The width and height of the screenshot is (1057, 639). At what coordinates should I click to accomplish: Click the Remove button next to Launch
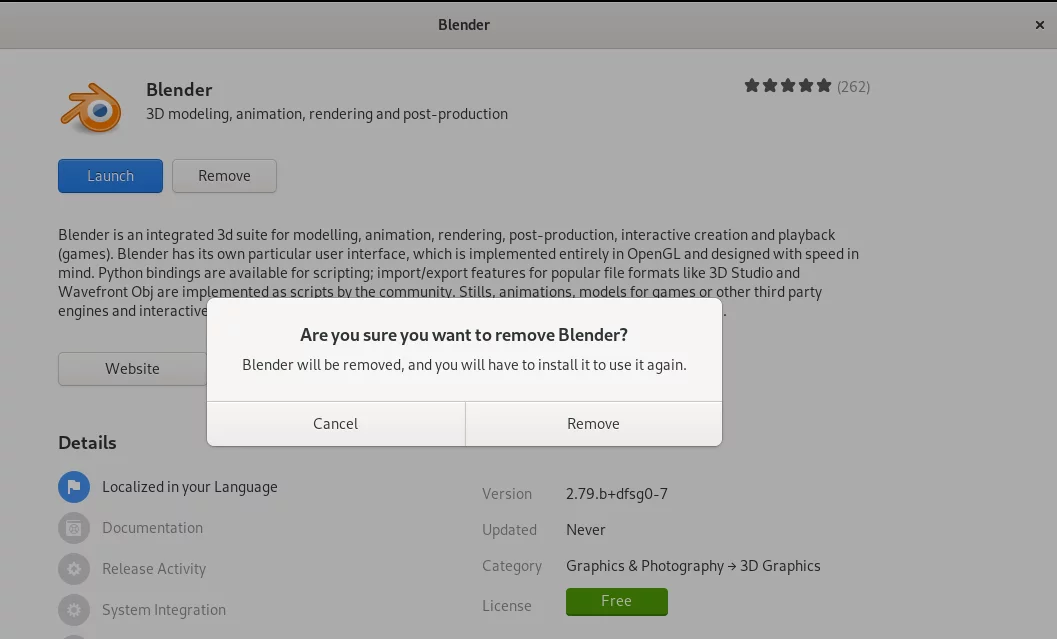224,176
